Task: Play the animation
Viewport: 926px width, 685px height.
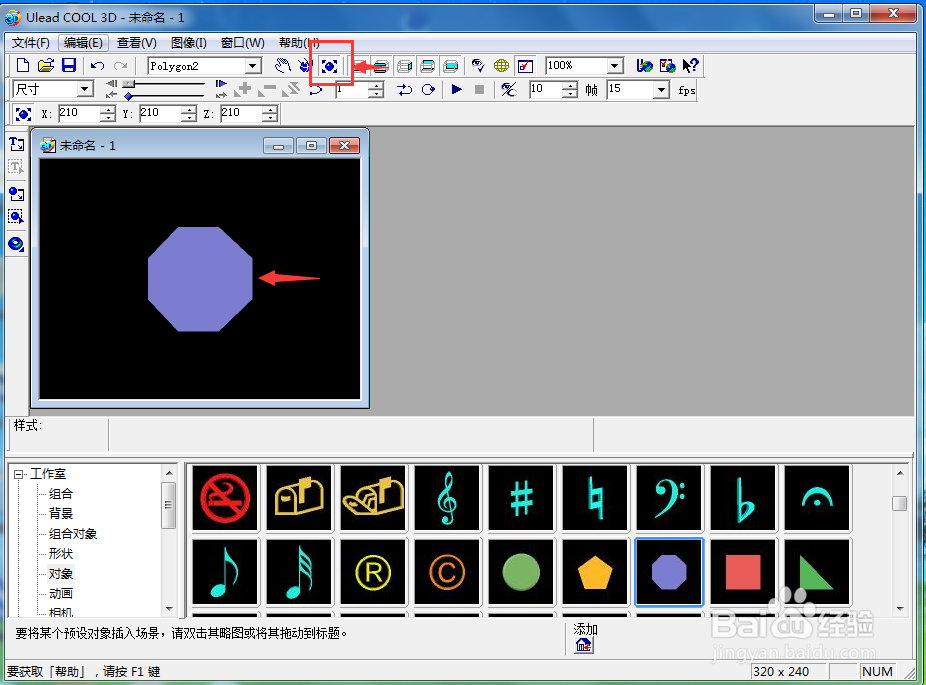Action: coord(456,89)
